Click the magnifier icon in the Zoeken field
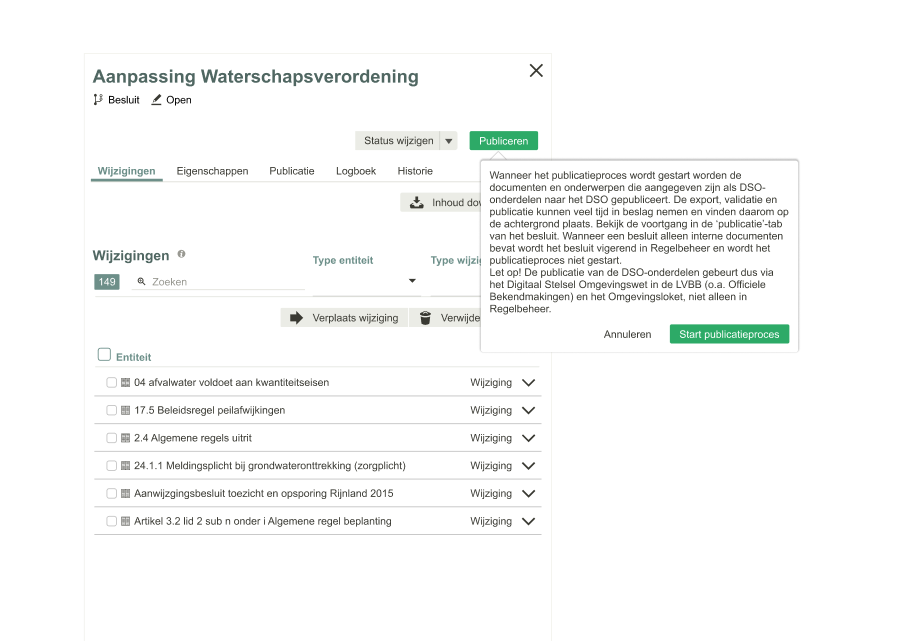The image size is (915, 641). click(x=139, y=282)
